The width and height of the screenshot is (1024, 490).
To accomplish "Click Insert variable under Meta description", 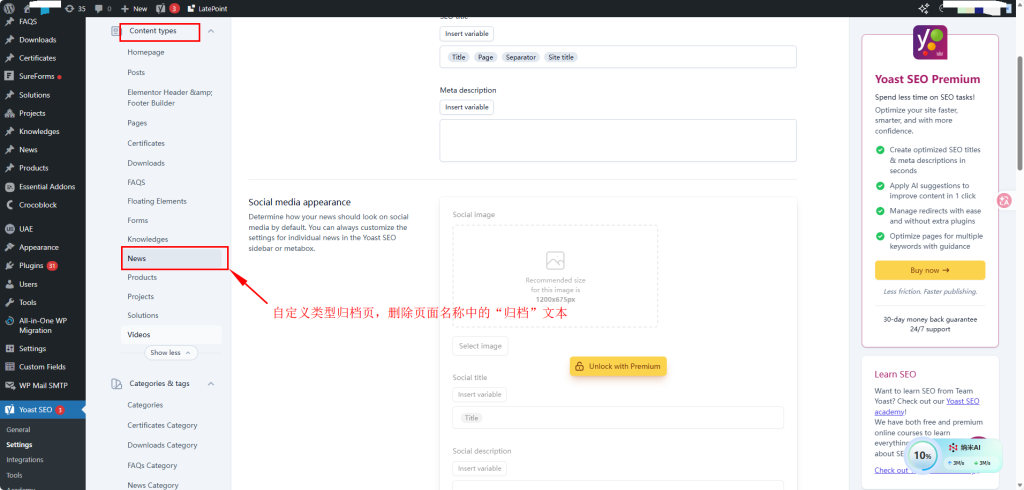I will [466, 107].
